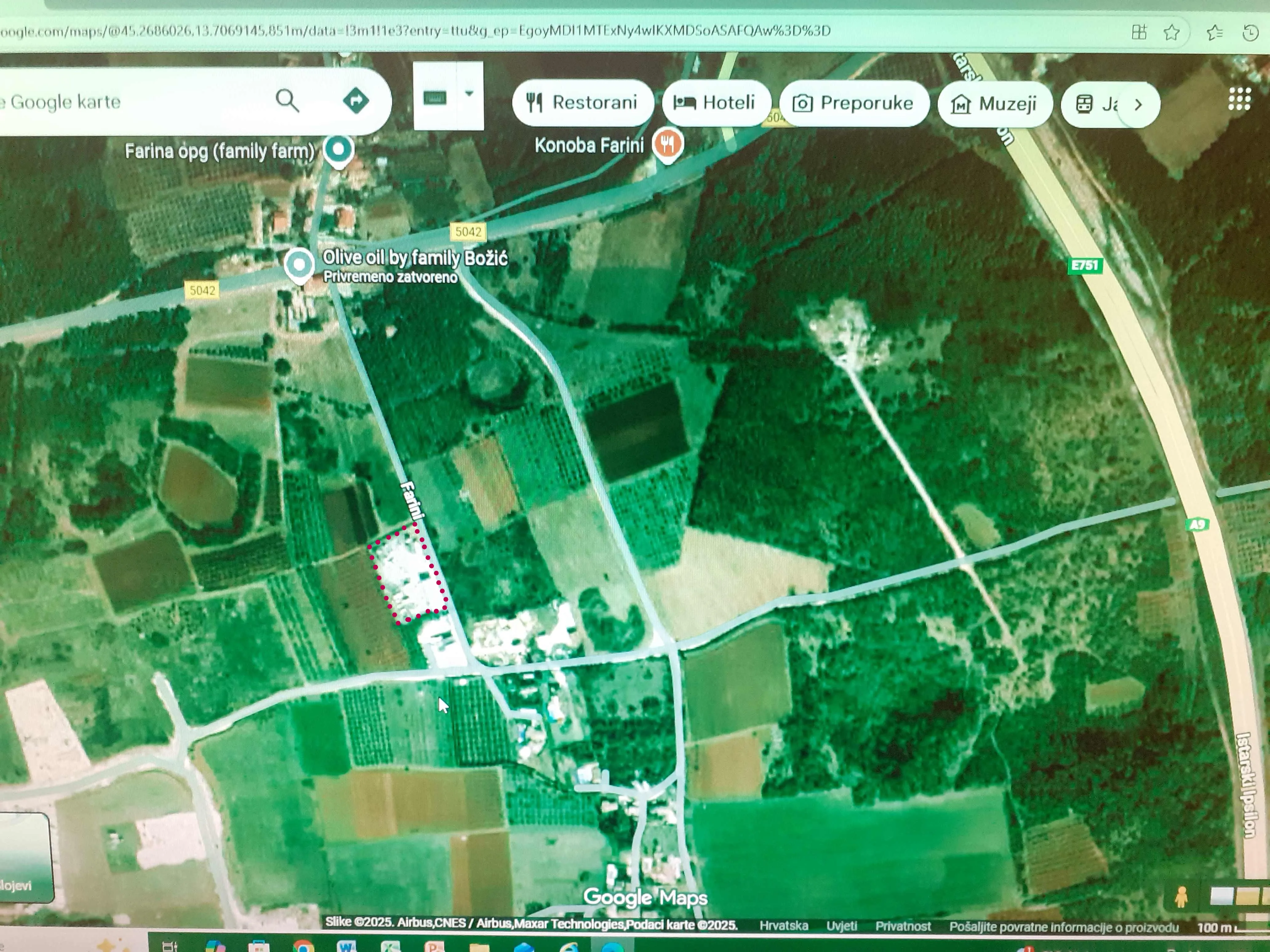The height and width of the screenshot is (952, 1270).
Task: Open Microsoft Word from the taskbar
Action: pyautogui.click(x=347, y=946)
